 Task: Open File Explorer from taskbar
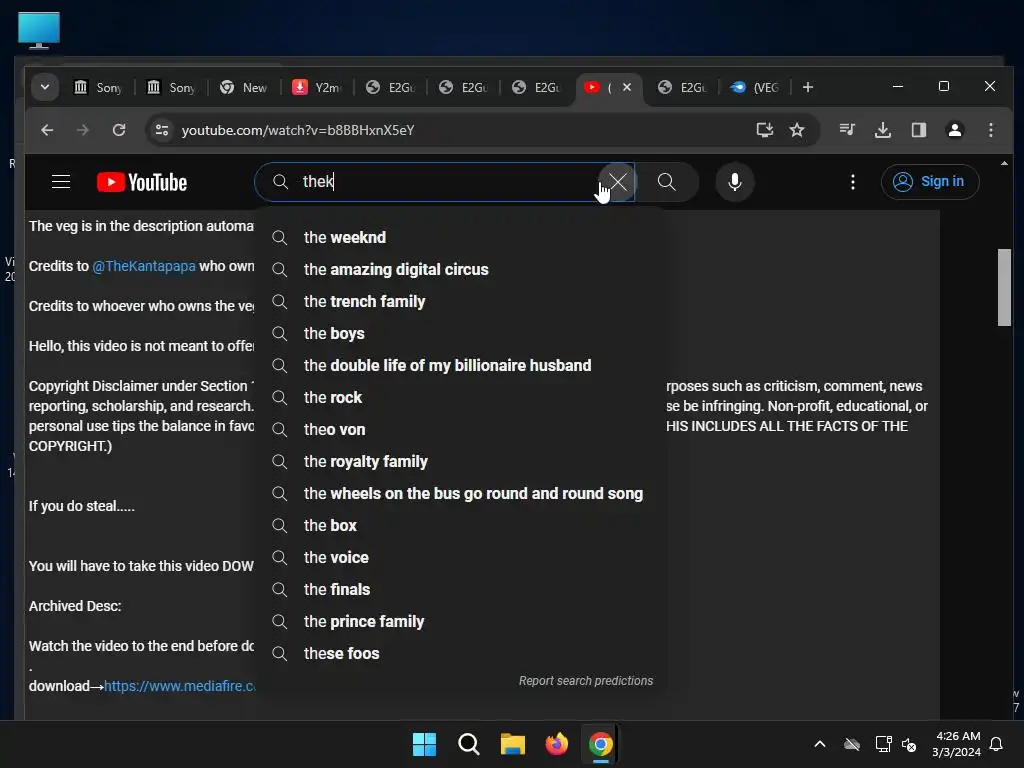pyautogui.click(x=513, y=744)
